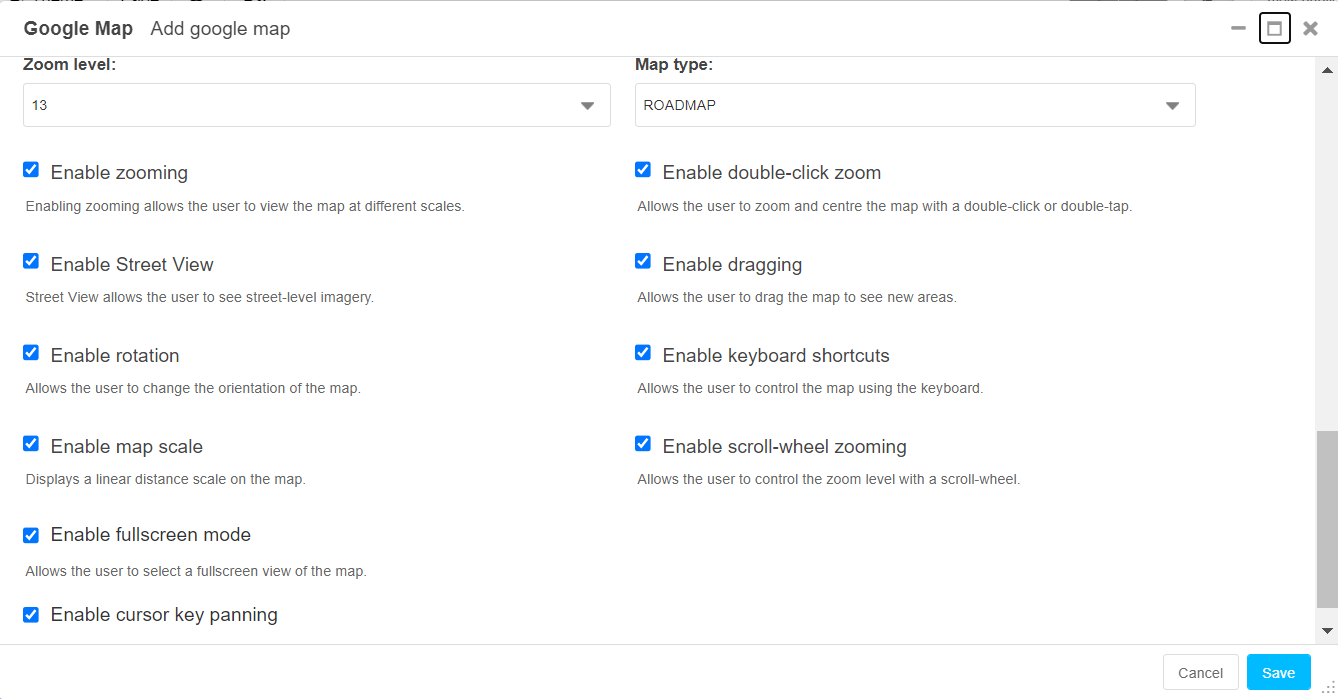Open the Map type dropdown
The image size is (1338, 699).
click(x=914, y=105)
